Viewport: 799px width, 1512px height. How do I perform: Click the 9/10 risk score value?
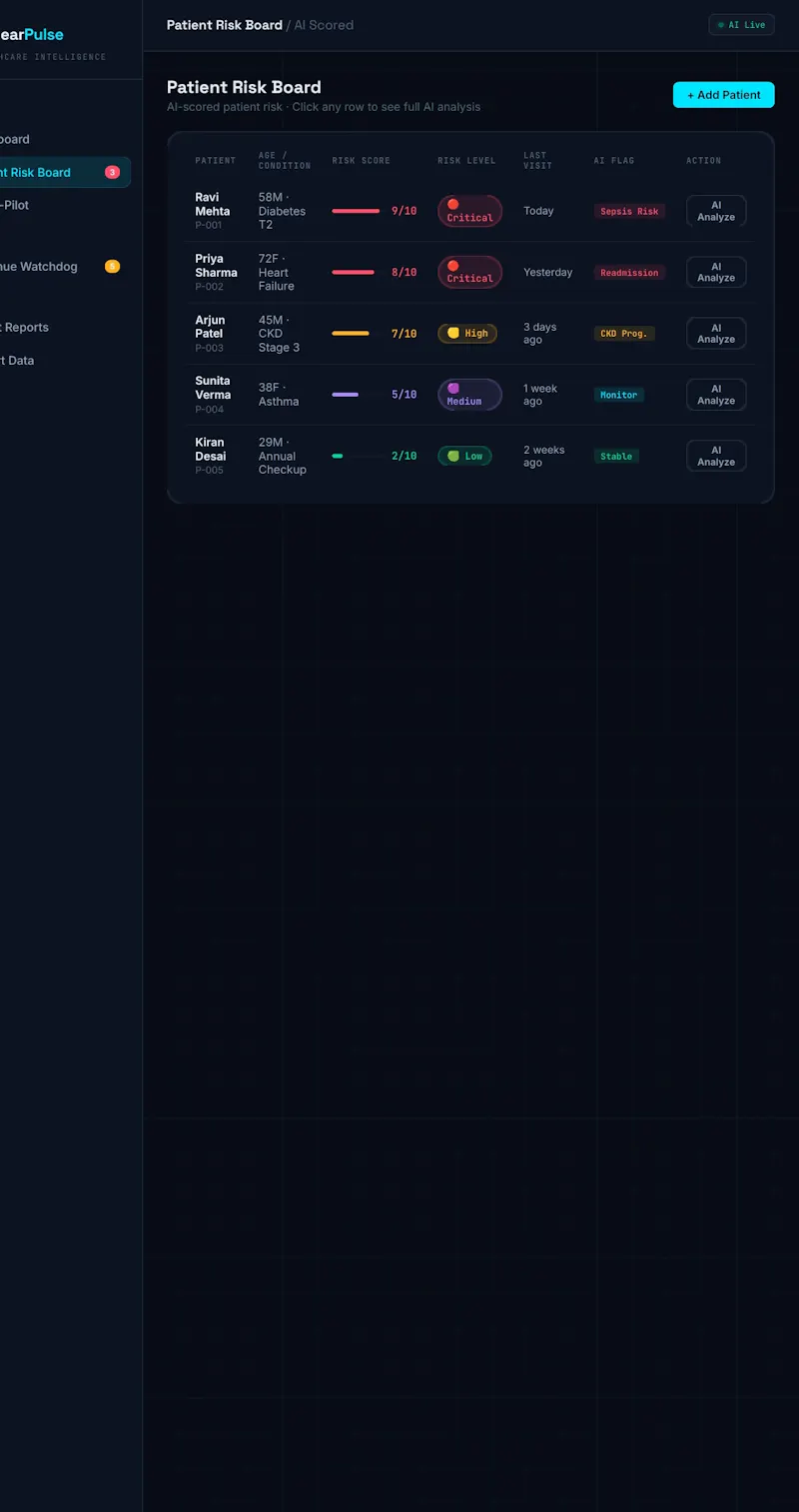click(403, 211)
